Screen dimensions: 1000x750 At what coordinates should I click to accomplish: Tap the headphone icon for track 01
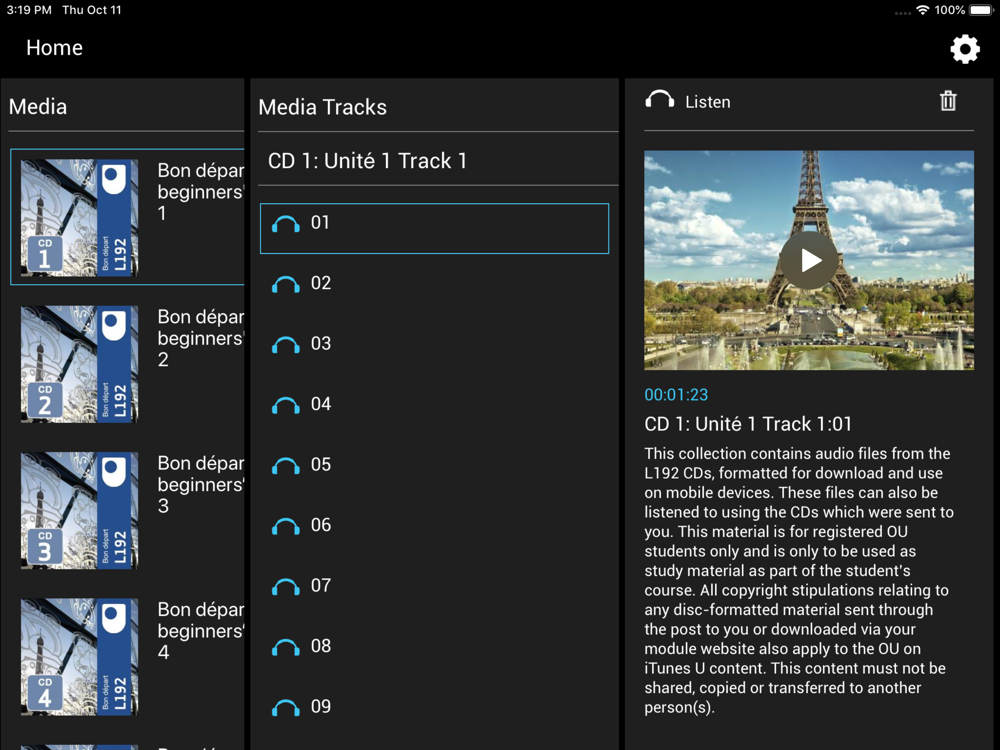pos(286,224)
